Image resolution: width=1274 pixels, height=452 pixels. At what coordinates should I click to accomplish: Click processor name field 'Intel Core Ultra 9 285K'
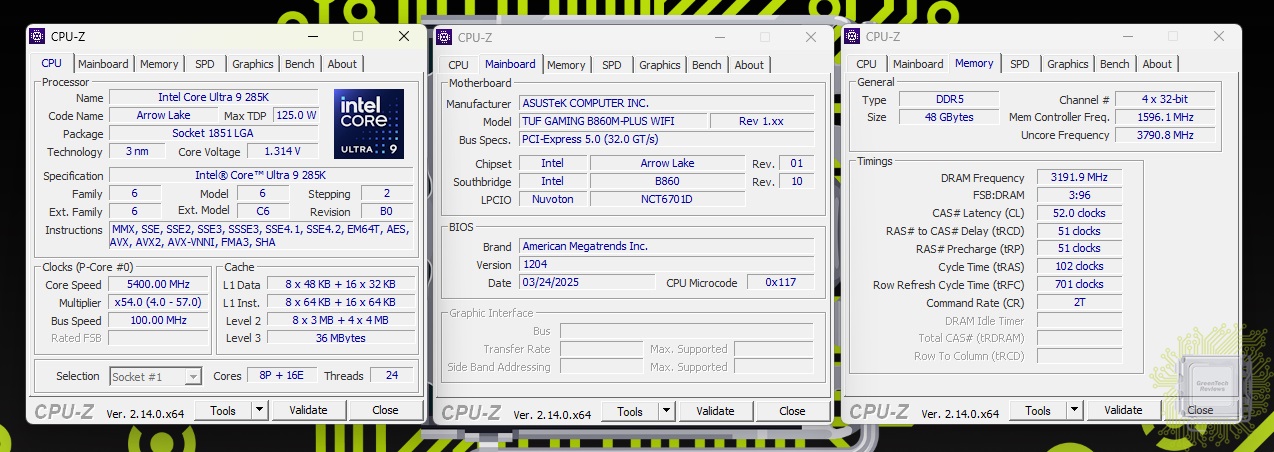pos(215,98)
